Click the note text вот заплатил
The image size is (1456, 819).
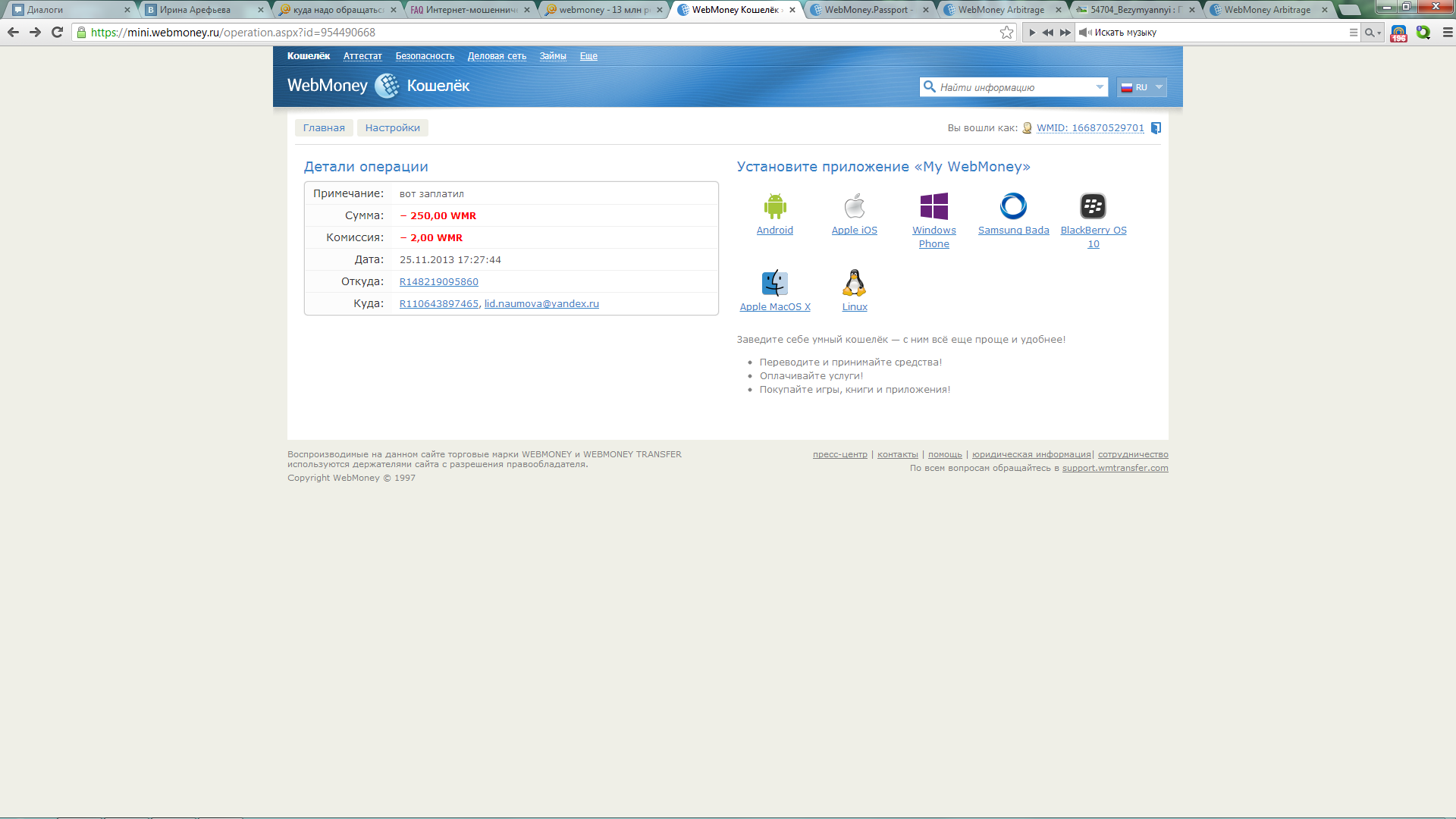[x=431, y=194]
